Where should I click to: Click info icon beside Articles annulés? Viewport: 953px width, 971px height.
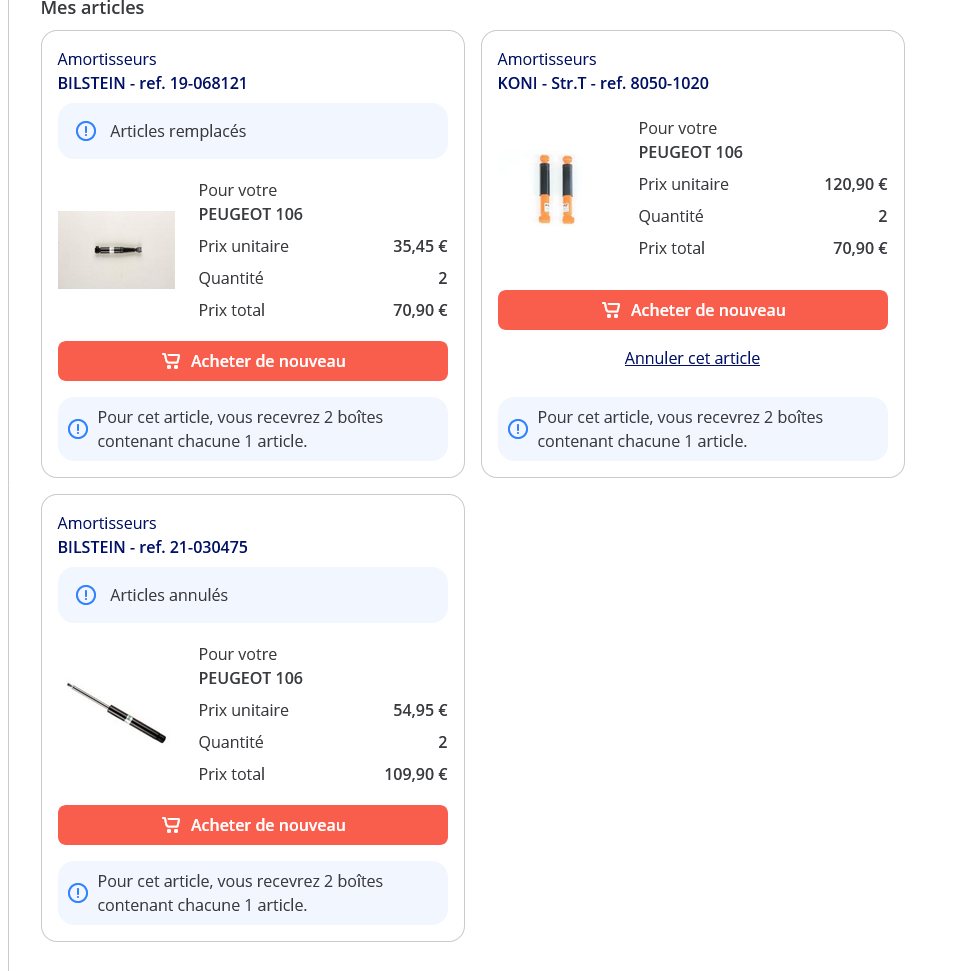86,595
